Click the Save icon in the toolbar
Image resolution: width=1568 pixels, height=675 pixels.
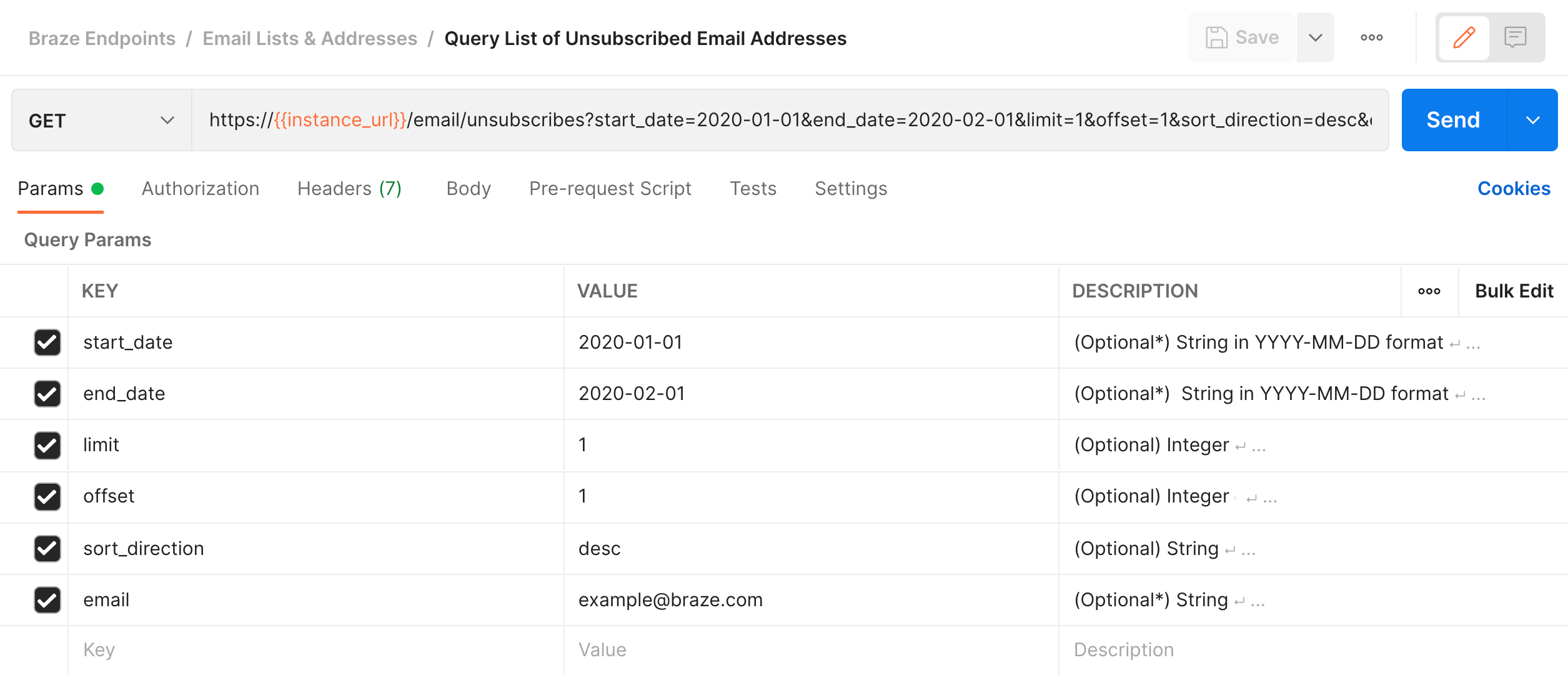1216,38
